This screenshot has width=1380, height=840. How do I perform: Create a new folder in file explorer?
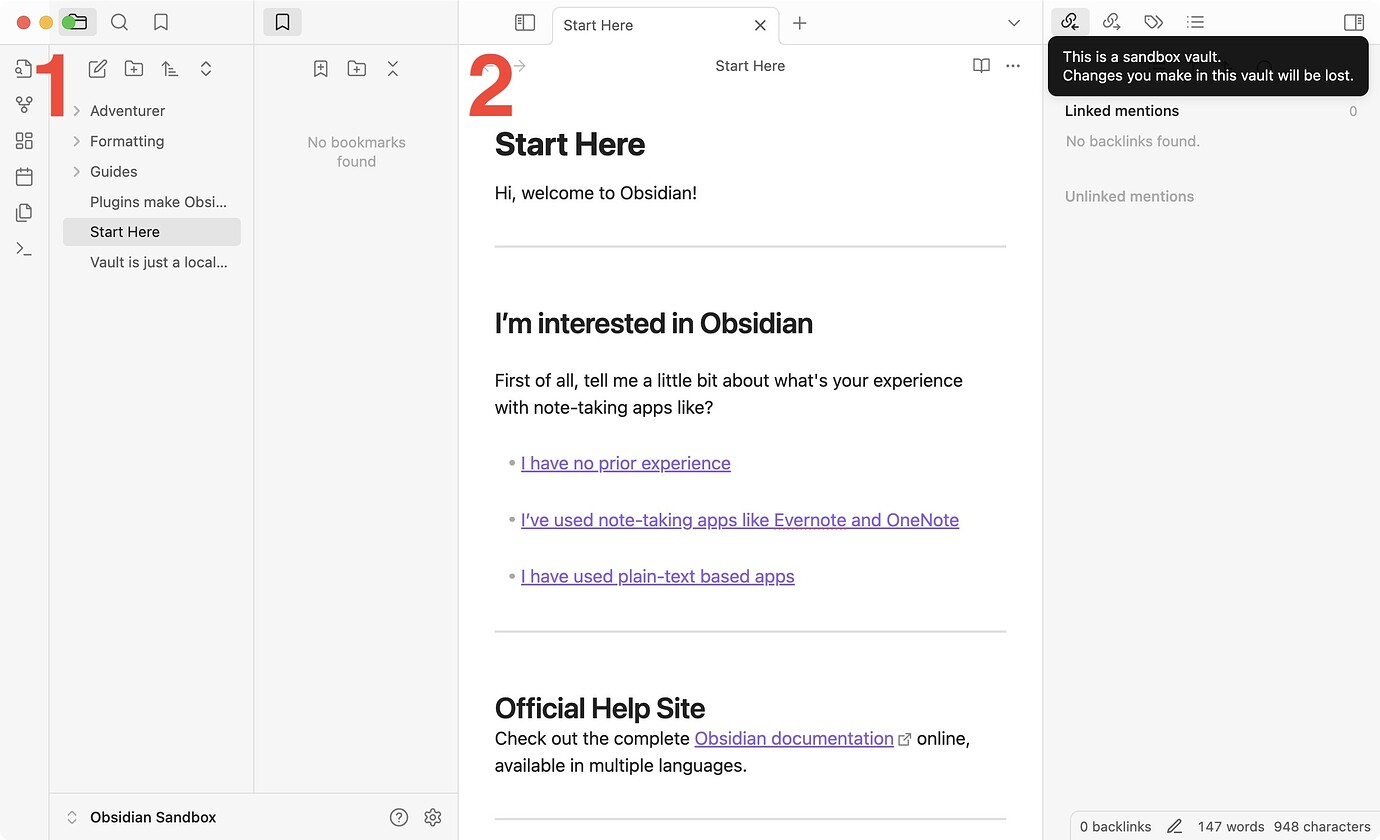133,69
